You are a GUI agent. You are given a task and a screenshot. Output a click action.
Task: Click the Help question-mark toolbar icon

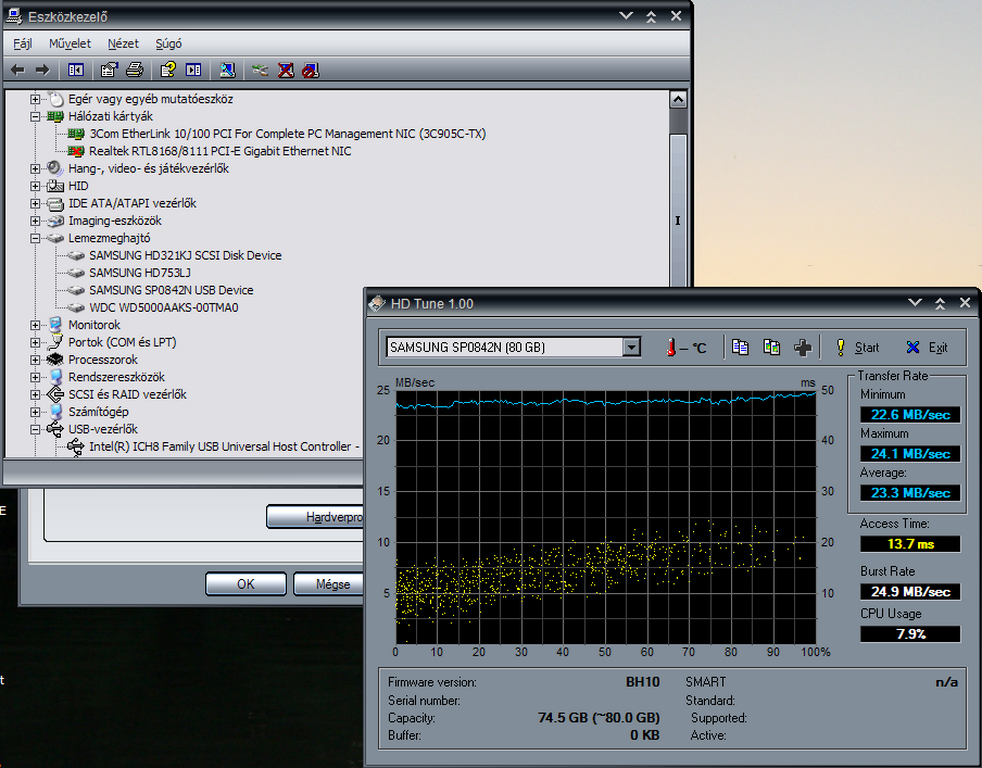[x=168, y=70]
